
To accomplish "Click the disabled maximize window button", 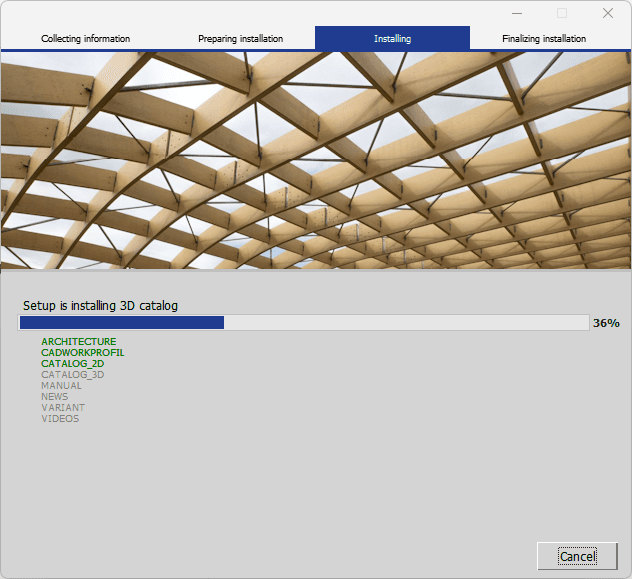I will coord(561,13).
